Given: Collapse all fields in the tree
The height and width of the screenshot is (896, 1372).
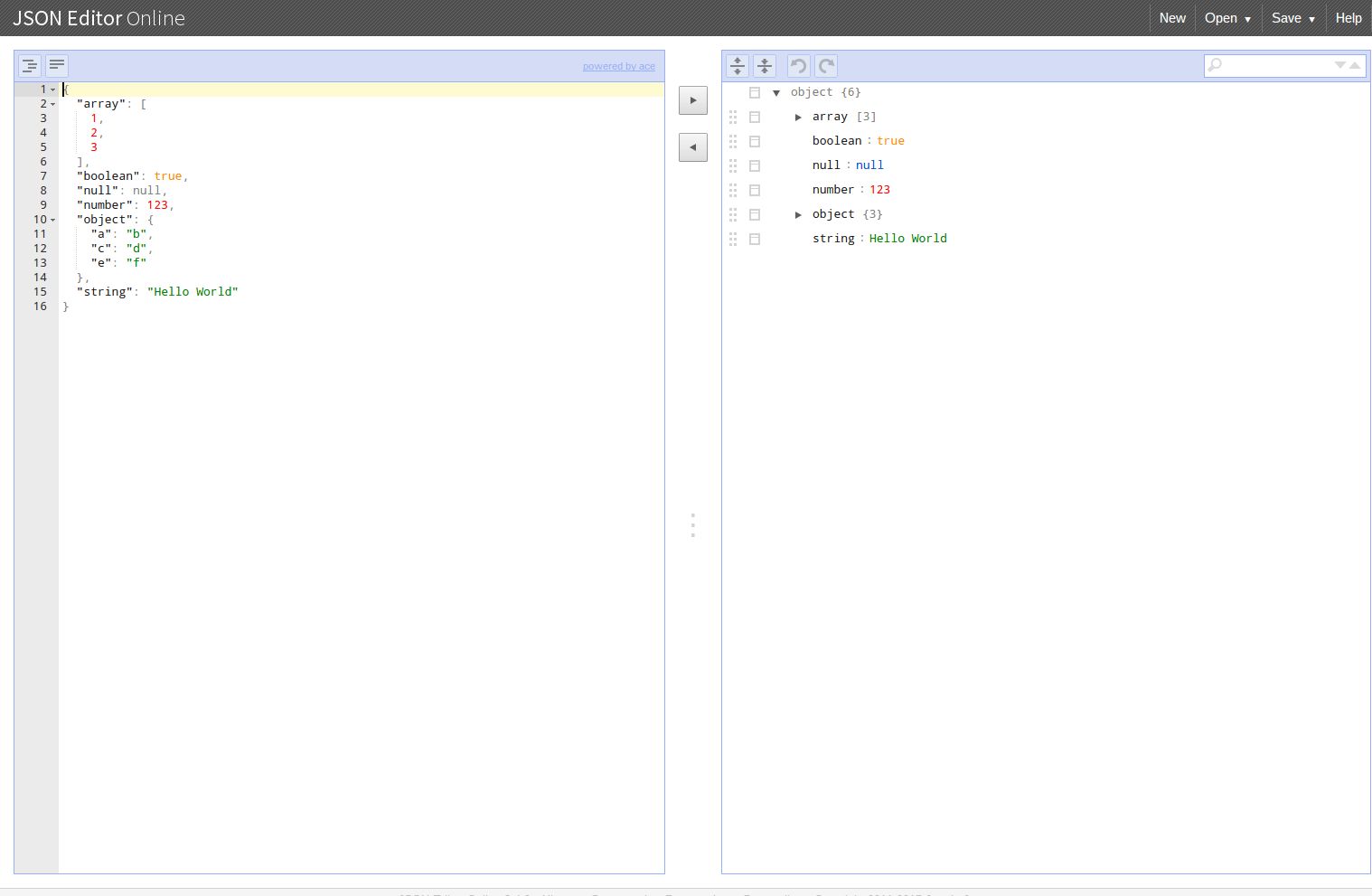Looking at the screenshot, I should pyautogui.click(x=765, y=65).
